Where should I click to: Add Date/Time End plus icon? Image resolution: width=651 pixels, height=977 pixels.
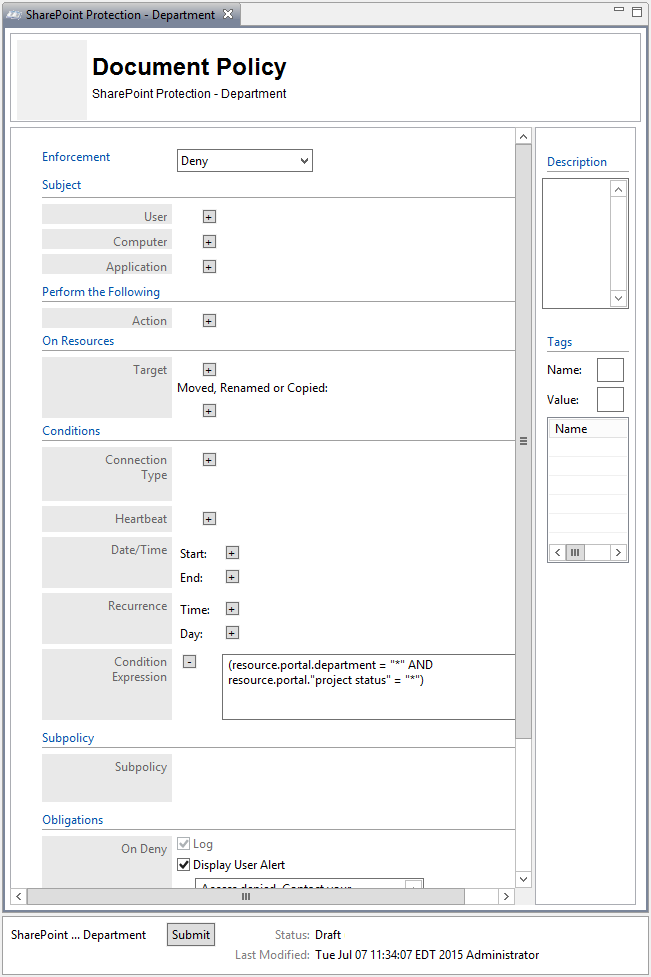[232, 578]
